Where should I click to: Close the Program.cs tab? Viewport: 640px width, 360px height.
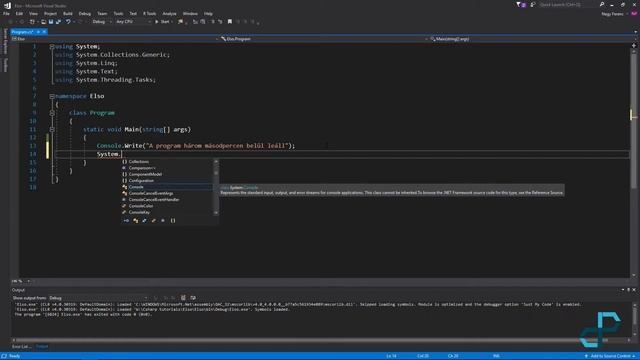tap(44, 32)
